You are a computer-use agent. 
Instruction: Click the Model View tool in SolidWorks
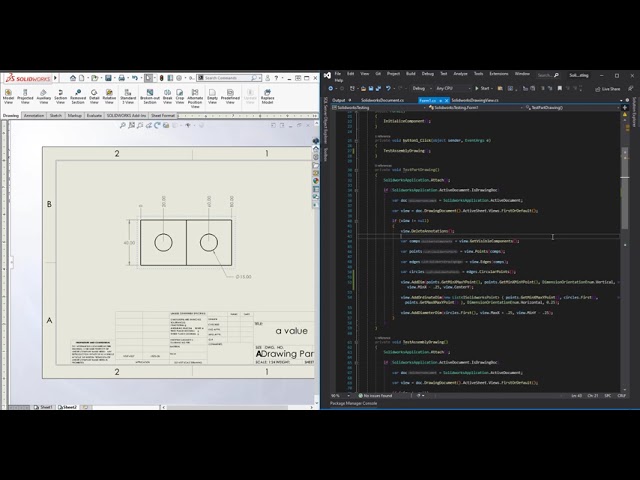click(8, 97)
